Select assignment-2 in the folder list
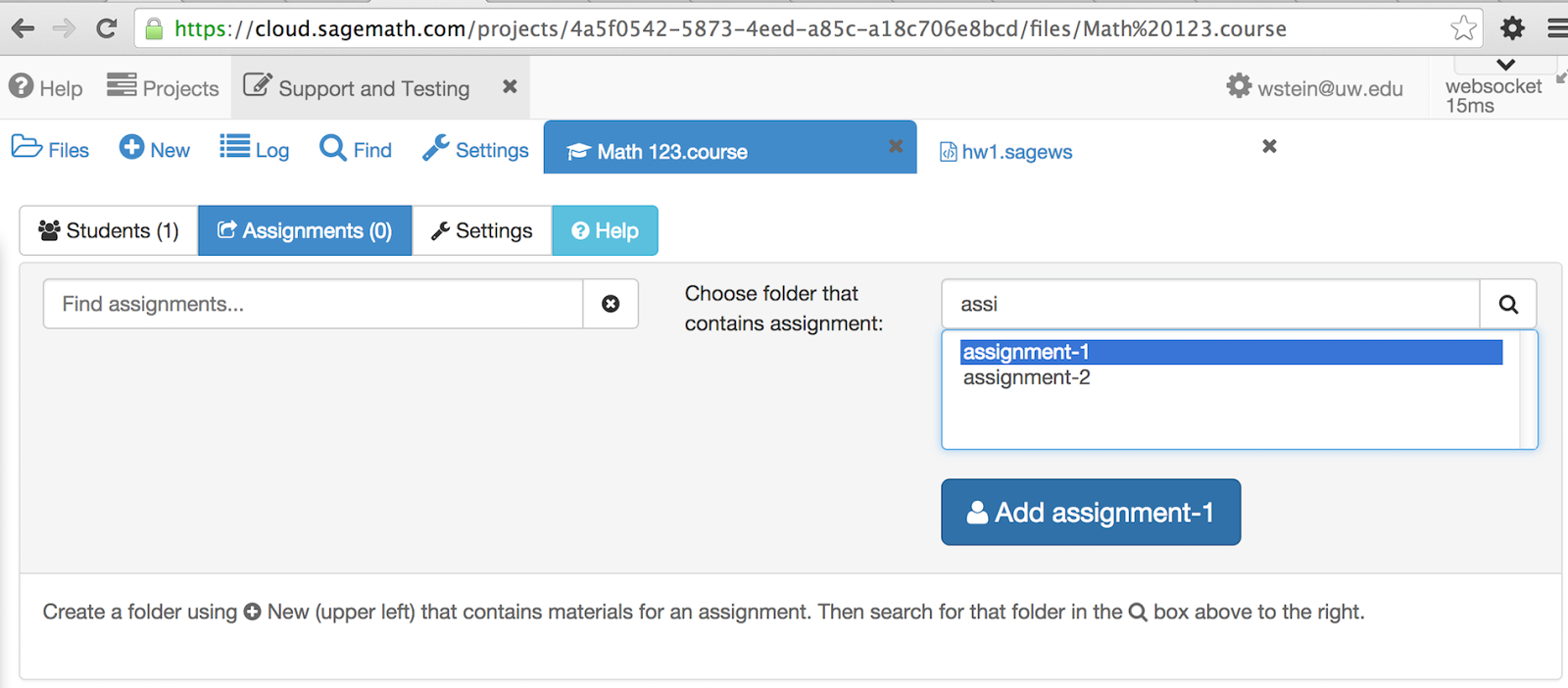The height and width of the screenshot is (688, 1568). tap(1027, 378)
